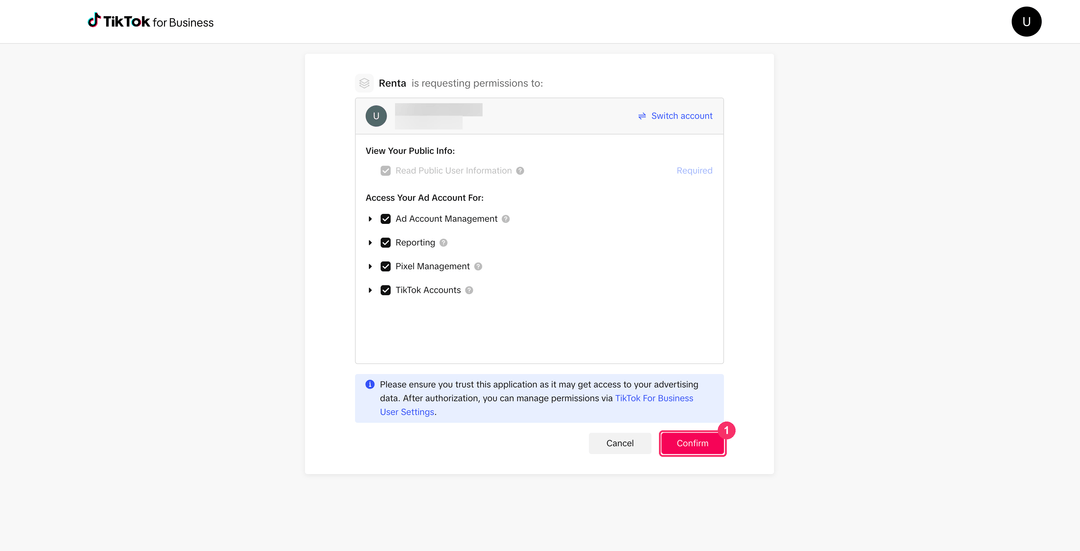
Task: Click the Required label
Action: click(694, 171)
